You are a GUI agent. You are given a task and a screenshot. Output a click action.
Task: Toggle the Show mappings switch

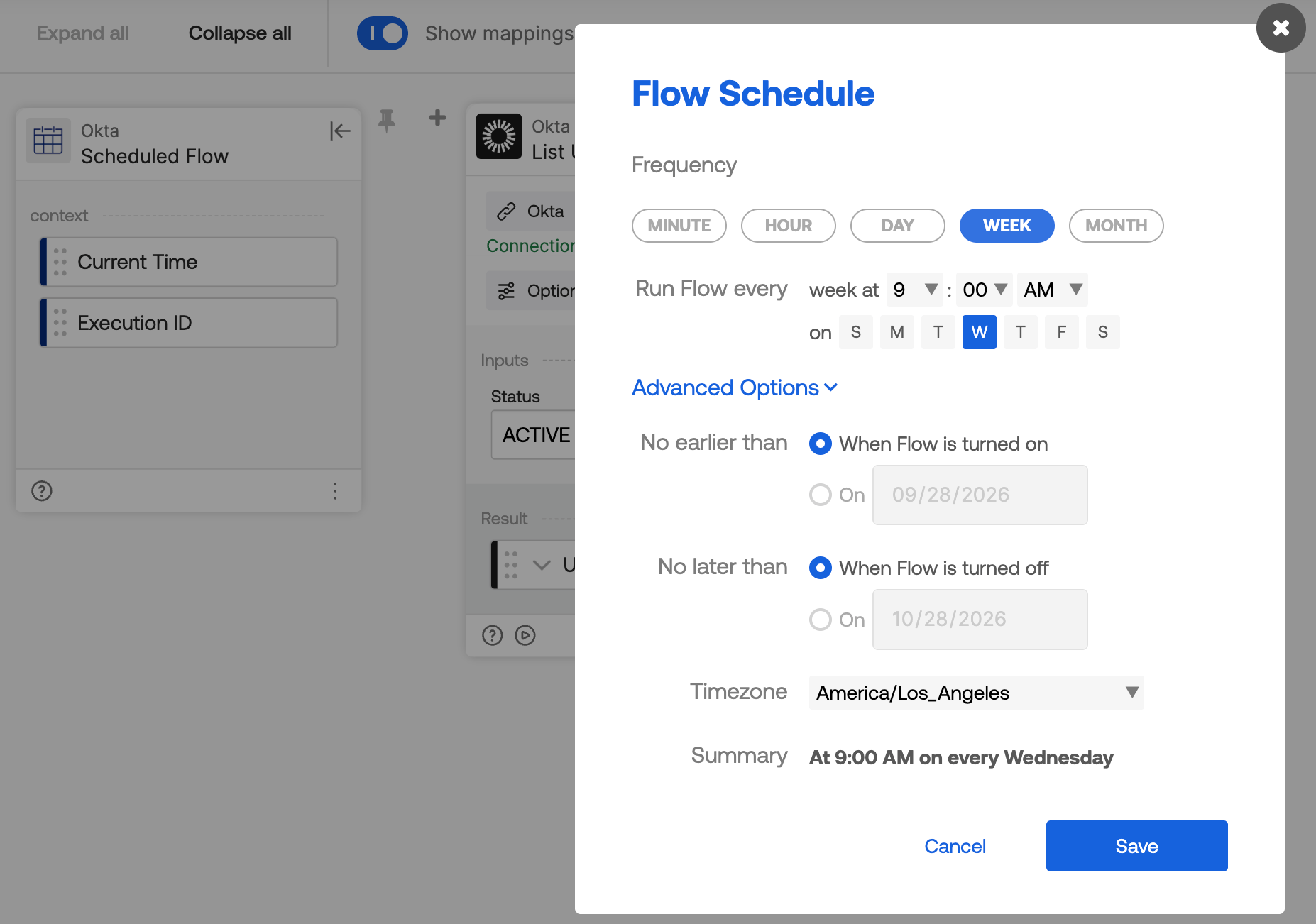[x=383, y=33]
